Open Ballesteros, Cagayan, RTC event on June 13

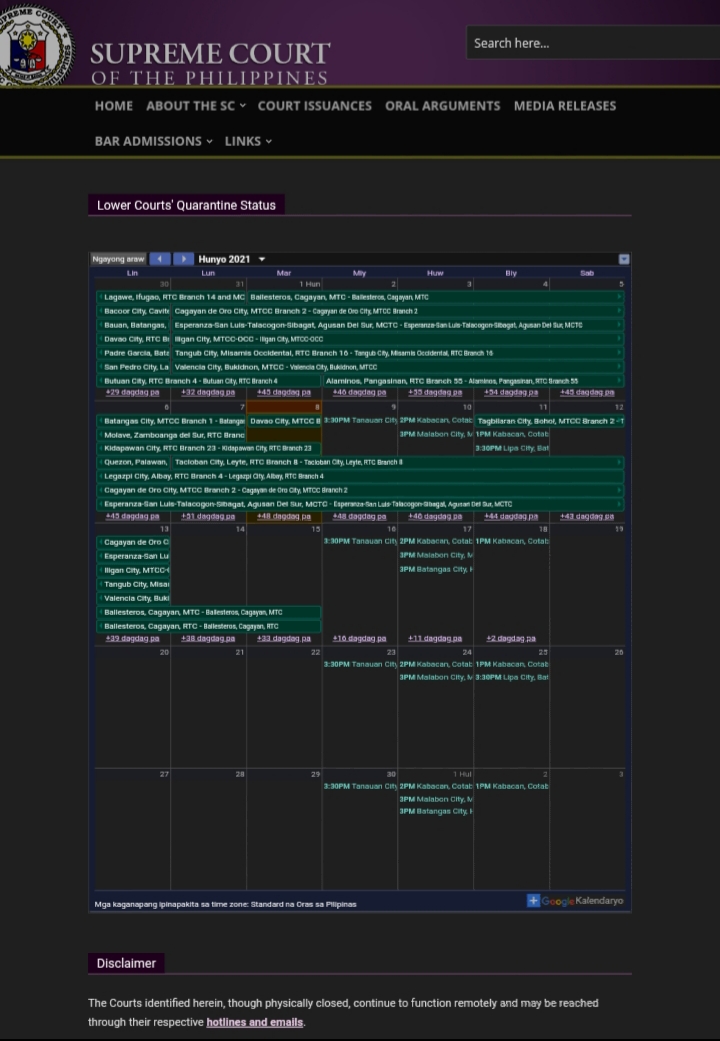(x=208, y=626)
